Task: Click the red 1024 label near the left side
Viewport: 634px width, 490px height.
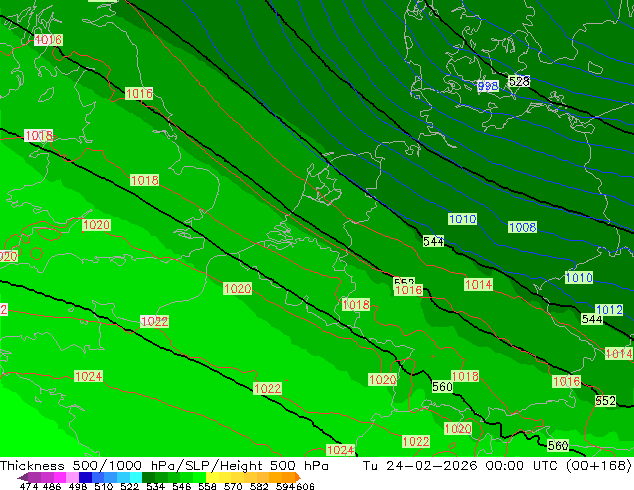Action: (x=88, y=376)
